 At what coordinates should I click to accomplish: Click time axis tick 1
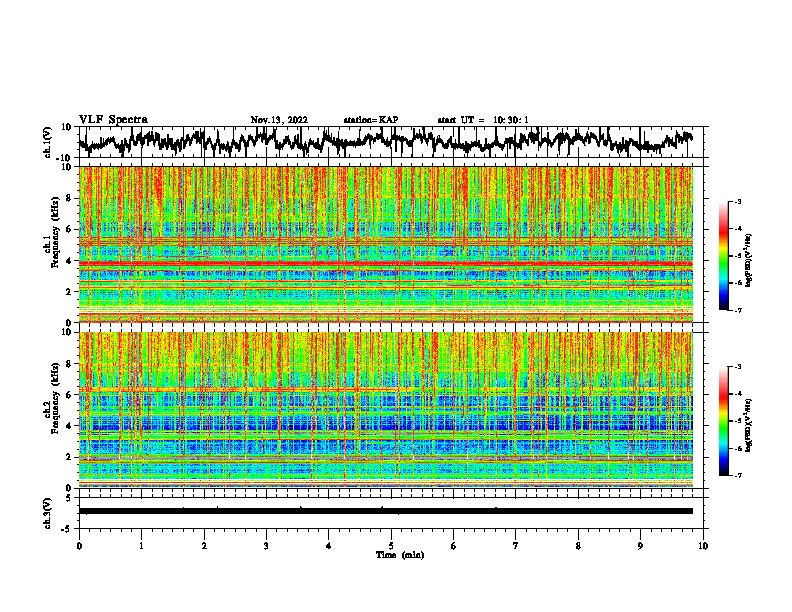pos(141,546)
